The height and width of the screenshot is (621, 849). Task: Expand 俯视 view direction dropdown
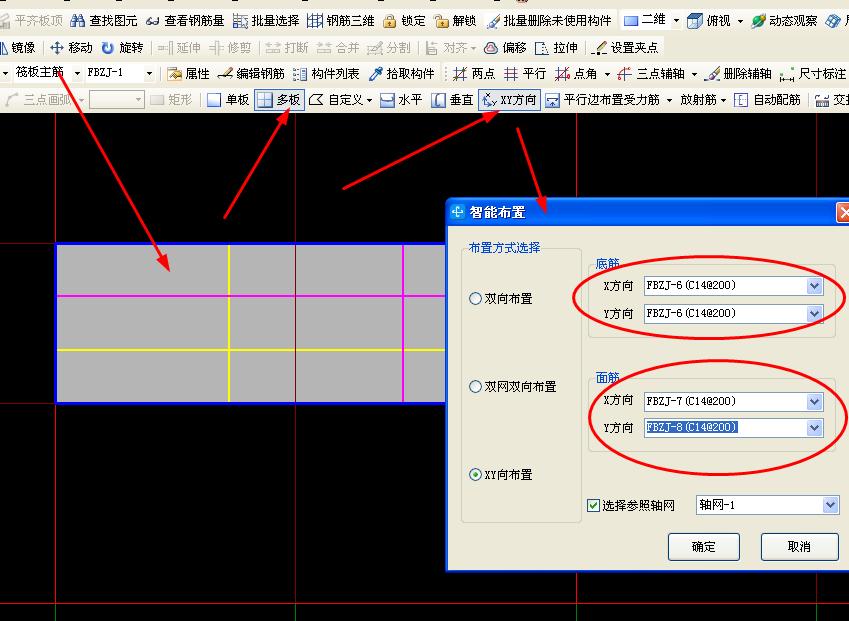point(741,21)
